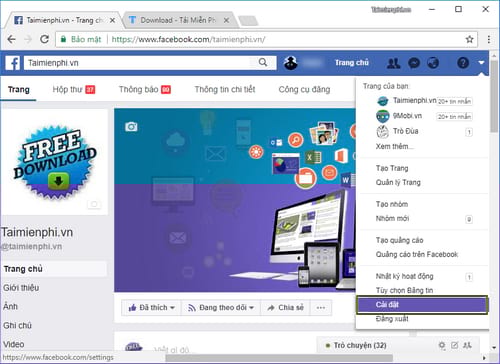The width and height of the screenshot is (500, 364).
Task: Open chat settings gear icon
Action: (442, 345)
